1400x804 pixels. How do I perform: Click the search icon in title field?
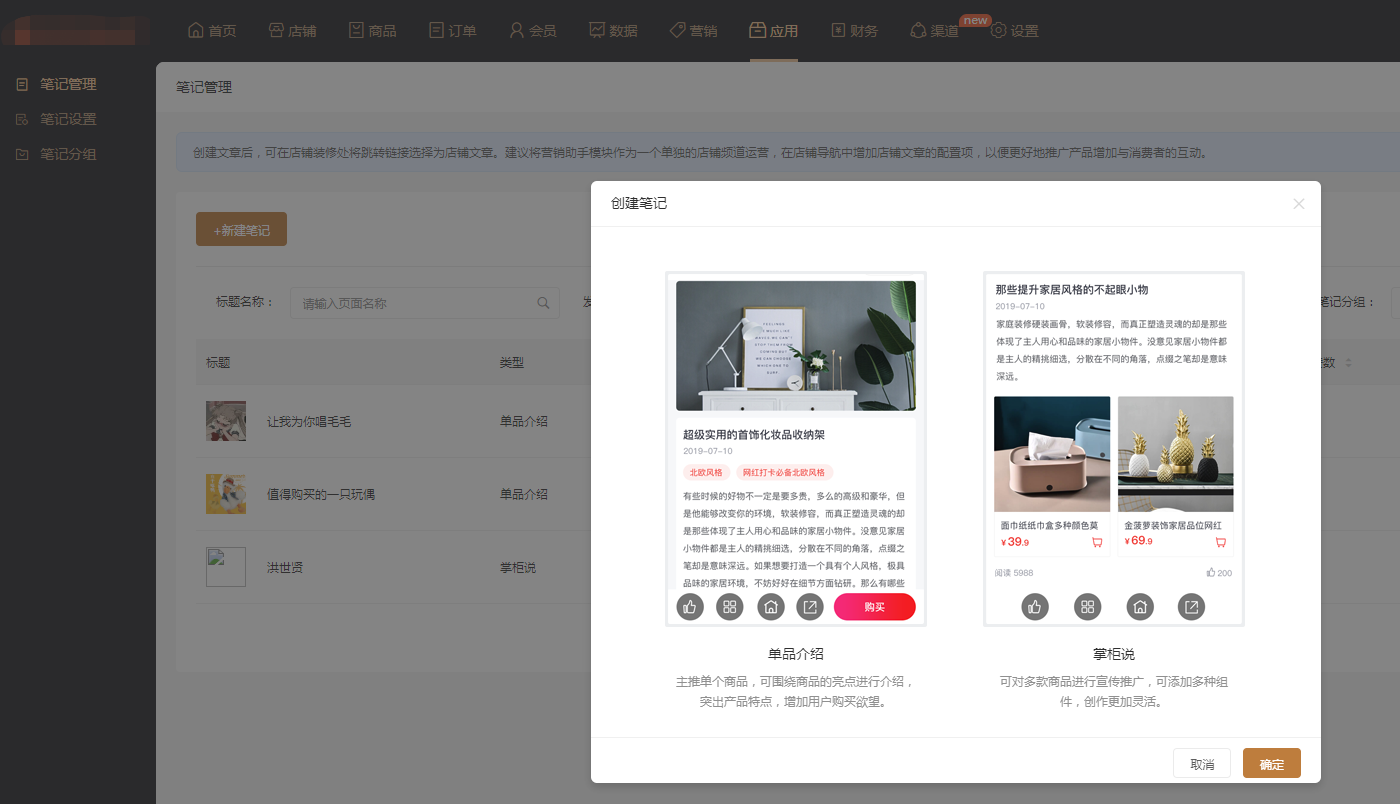tap(544, 303)
